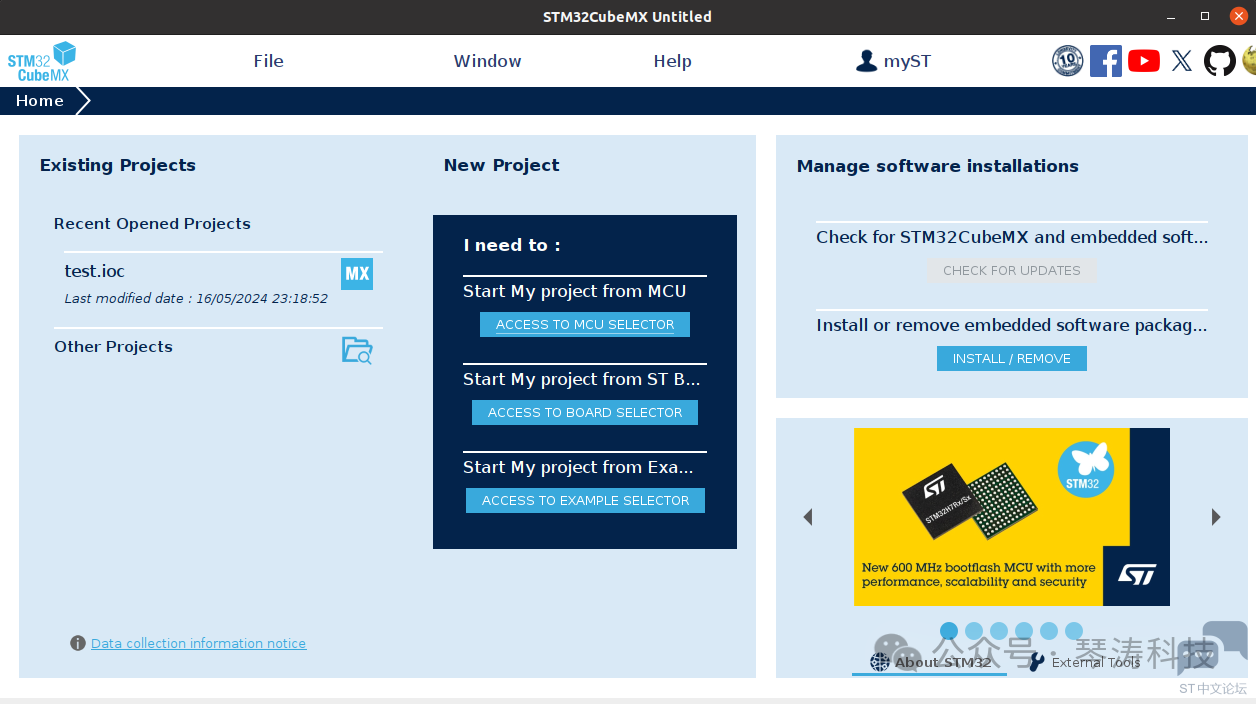Click the Last modified date line of test.ioc
This screenshot has height=704, width=1256.
(196, 298)
